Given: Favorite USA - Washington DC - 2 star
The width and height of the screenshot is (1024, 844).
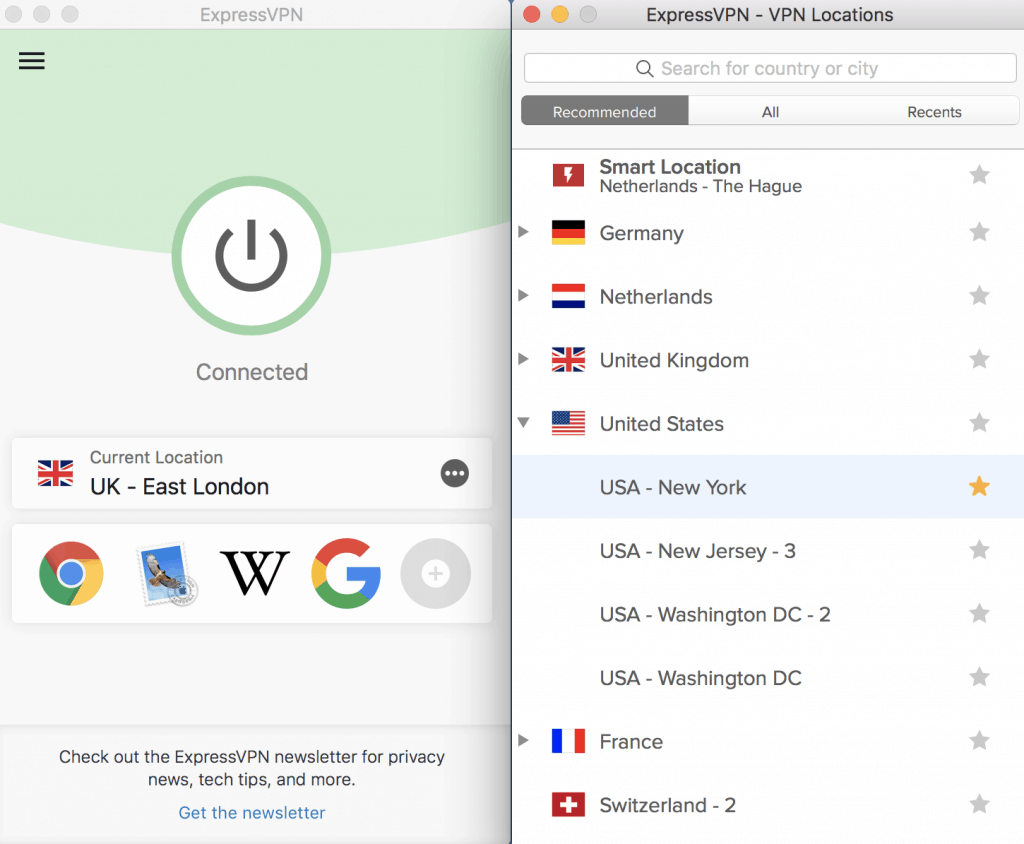Looking at the screenshot, I should pos(979,613).
